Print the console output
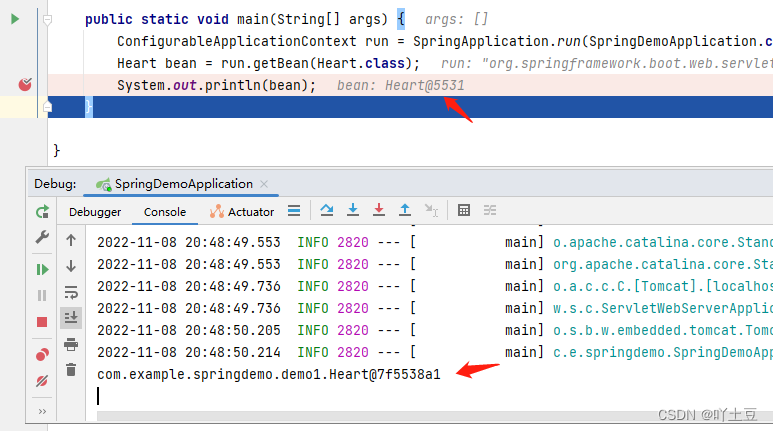Viewport: 773px width, 431px height. click(x=71, y=344)
